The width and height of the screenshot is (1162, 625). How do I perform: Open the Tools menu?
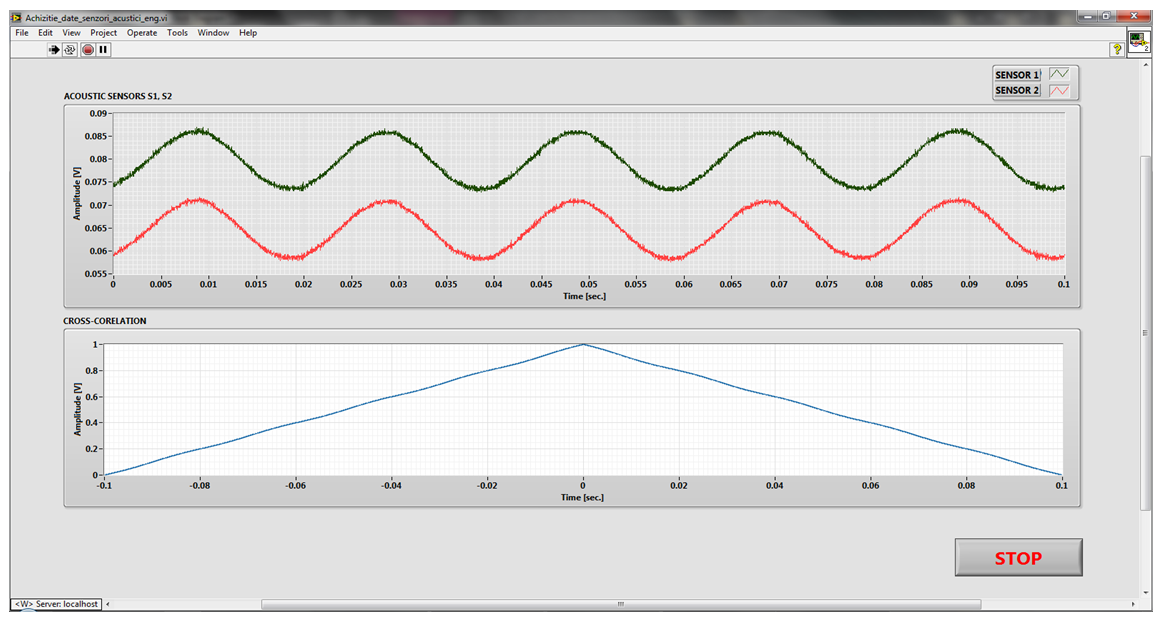coord(177,33)
